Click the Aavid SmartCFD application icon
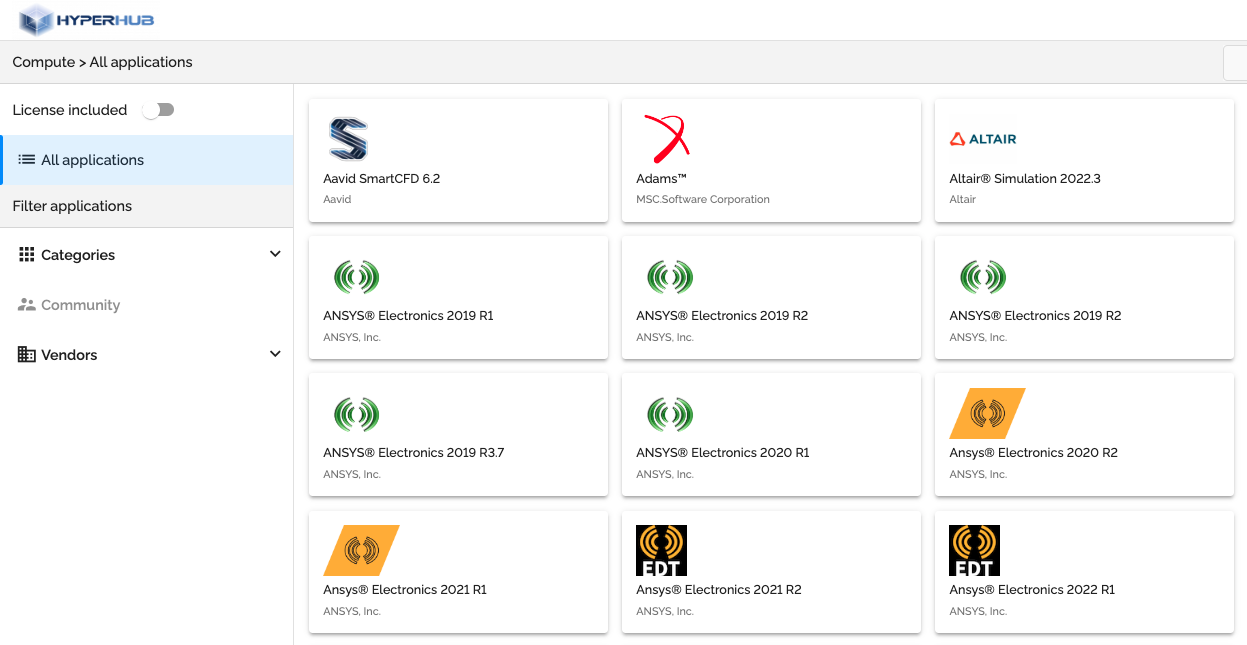 point(349,138)
